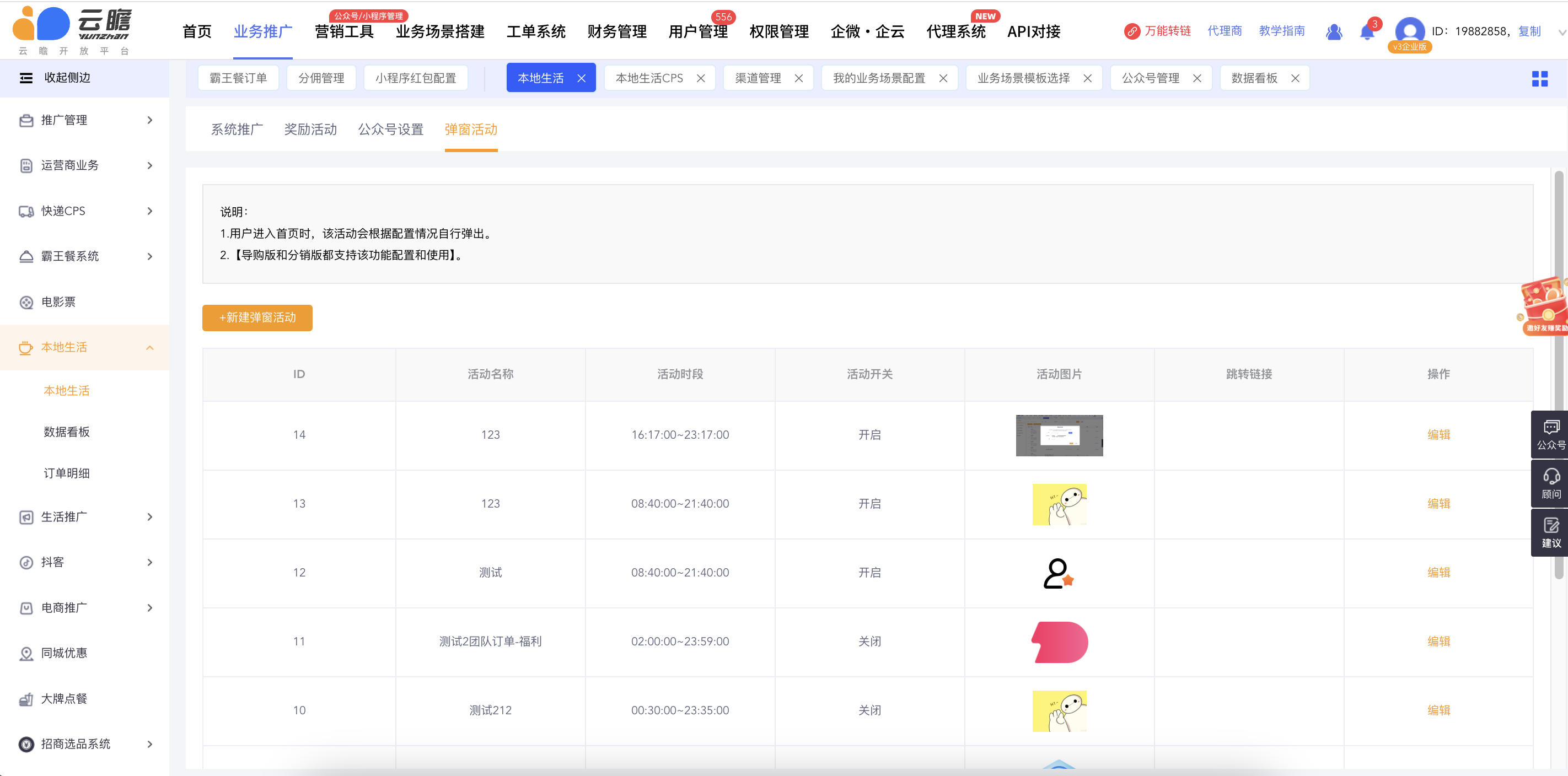Screen dimensions: 1568x776
Task: Open the user contacts icon in header
Action: pos(1334,31)
